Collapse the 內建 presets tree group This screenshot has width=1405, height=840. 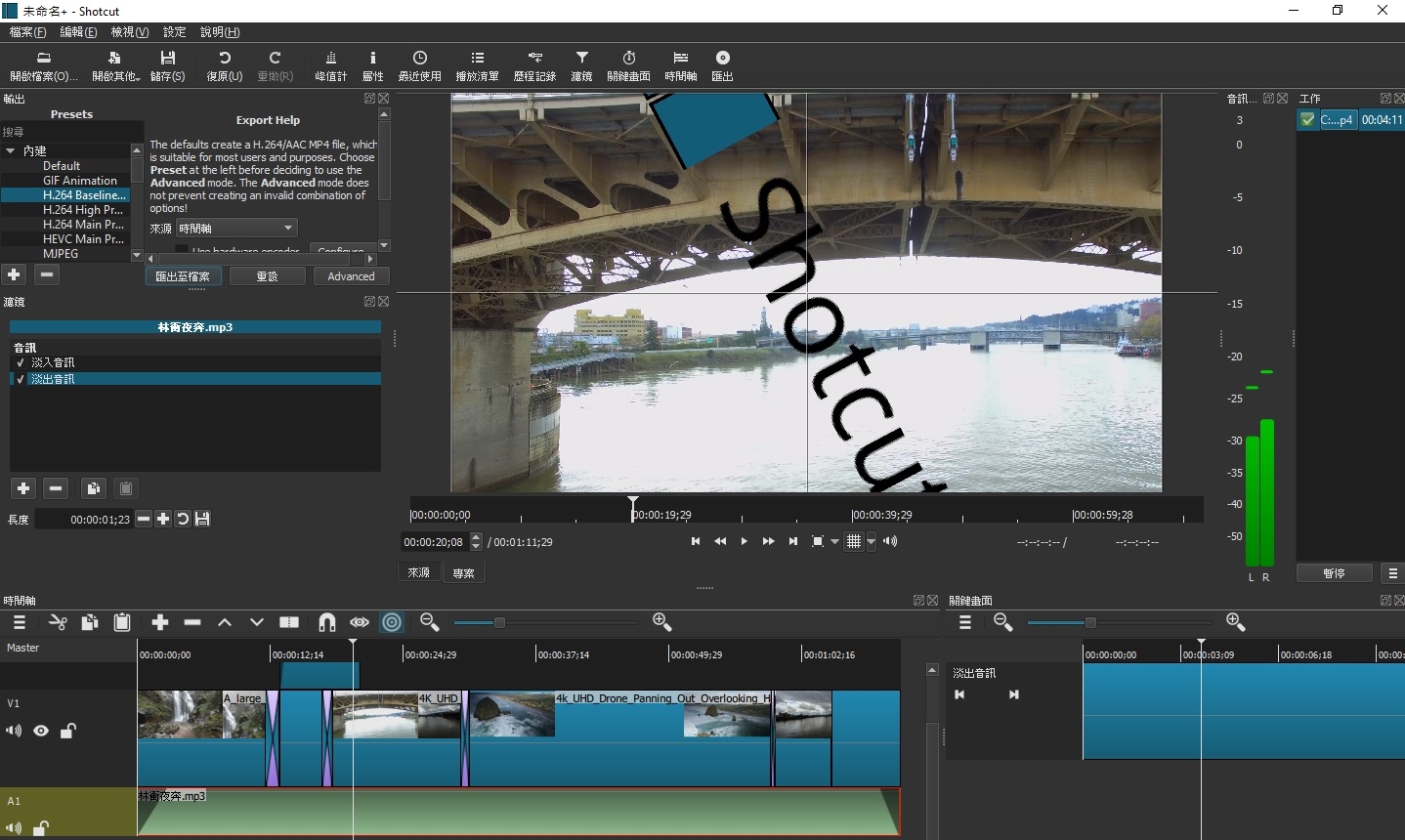pyautogui.click(x=11, y=150)
